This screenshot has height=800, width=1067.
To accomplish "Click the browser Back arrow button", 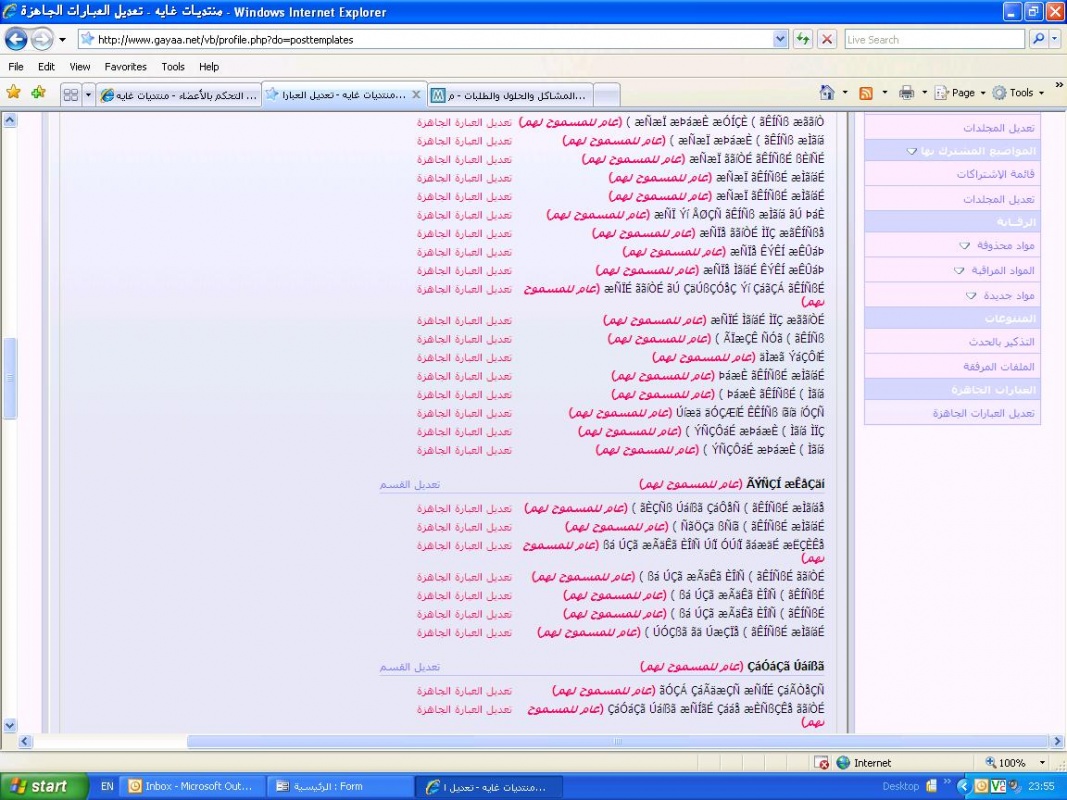I will click(x=16, y=39).
